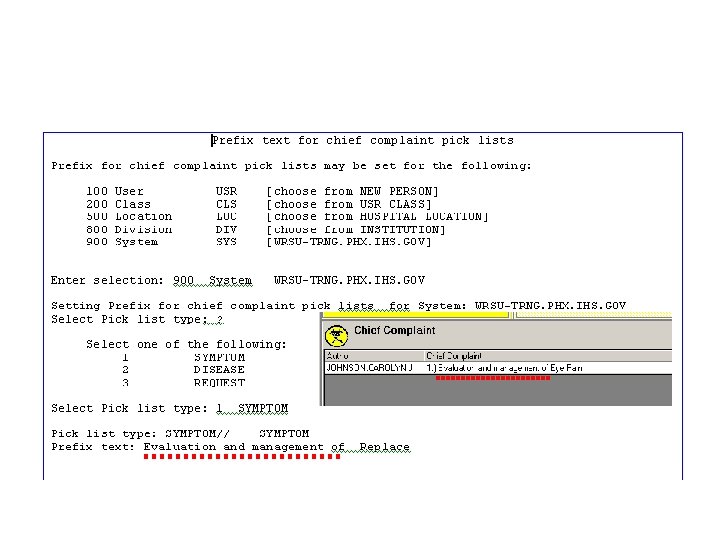720x540 pixels.
Task: Click the Chief Complaint panel title
Action: (x=394, y=330)
